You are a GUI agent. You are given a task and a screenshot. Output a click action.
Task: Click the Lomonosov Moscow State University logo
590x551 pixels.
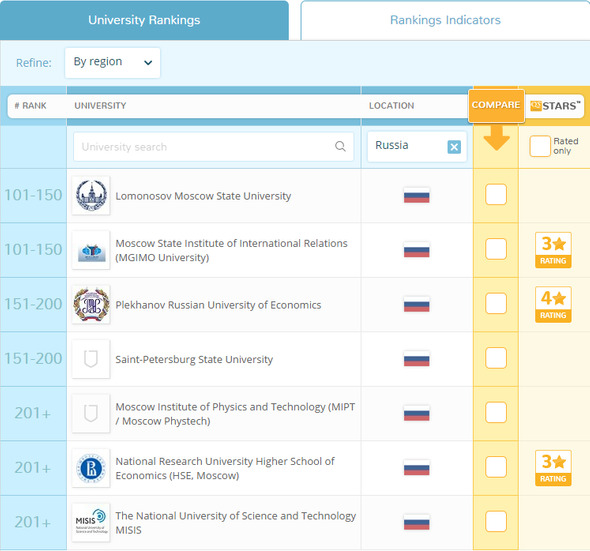coord(91,195)
